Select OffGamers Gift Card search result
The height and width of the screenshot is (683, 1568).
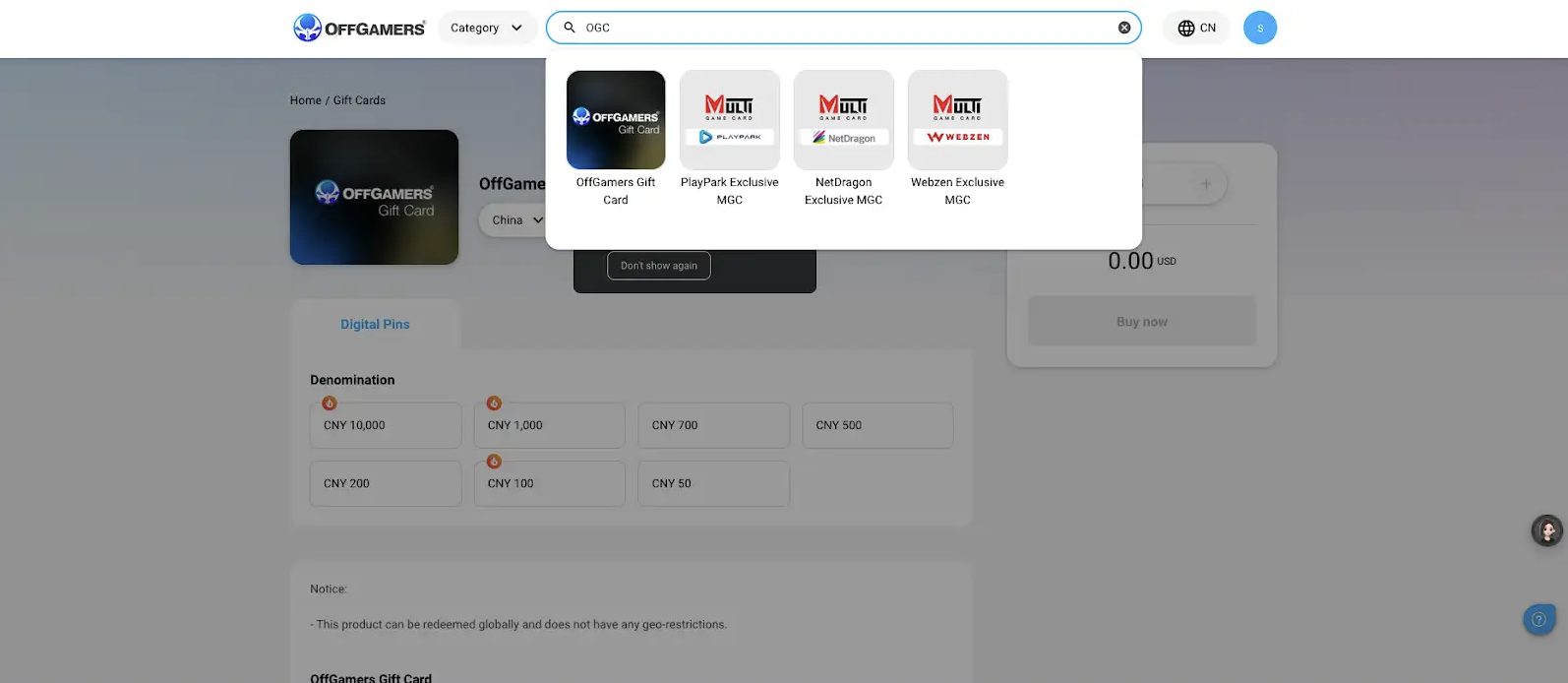616,139
